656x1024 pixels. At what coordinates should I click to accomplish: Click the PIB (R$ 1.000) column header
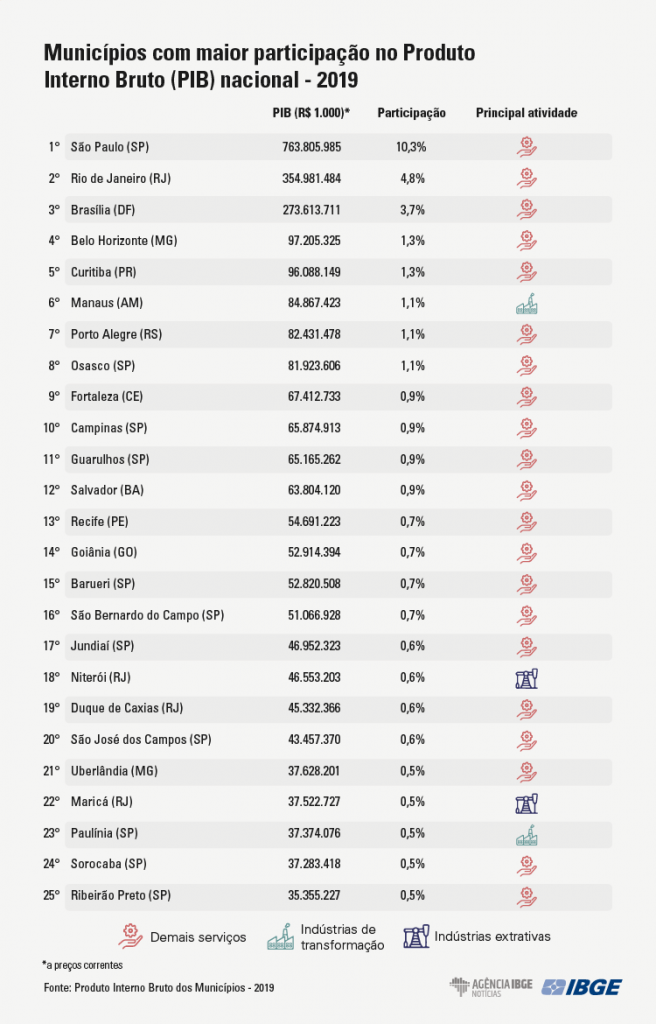pyautogui.click(x=311, y=112)
